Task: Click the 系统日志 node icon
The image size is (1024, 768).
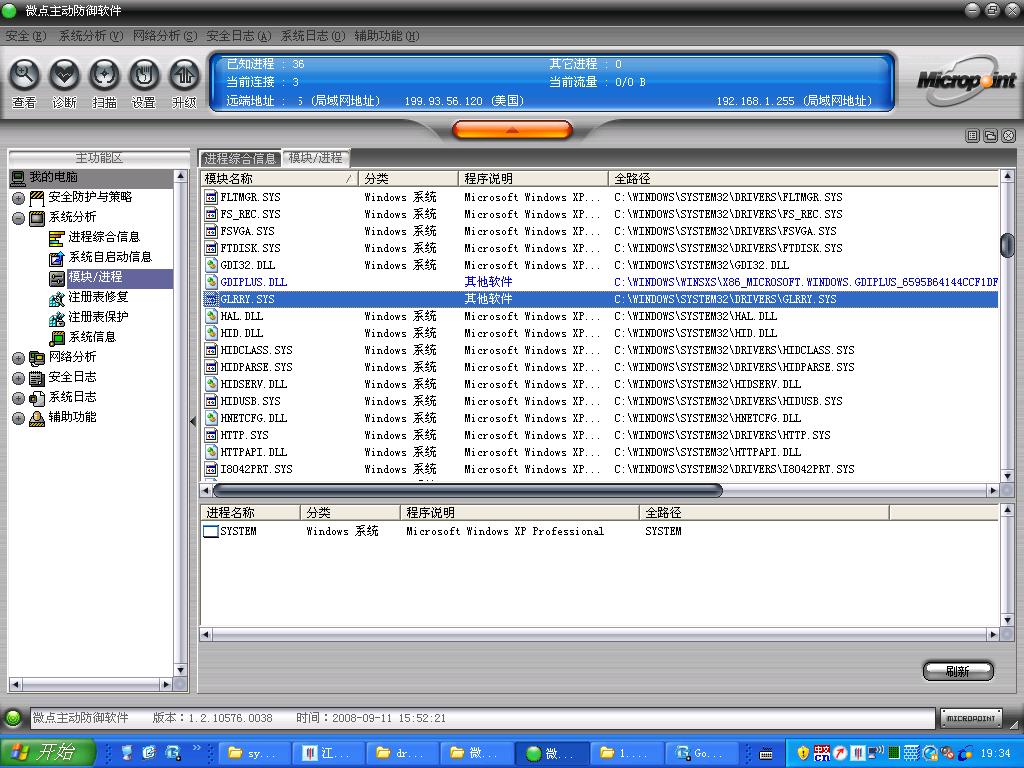Action: pyautogui.click(x=37, y=398)
